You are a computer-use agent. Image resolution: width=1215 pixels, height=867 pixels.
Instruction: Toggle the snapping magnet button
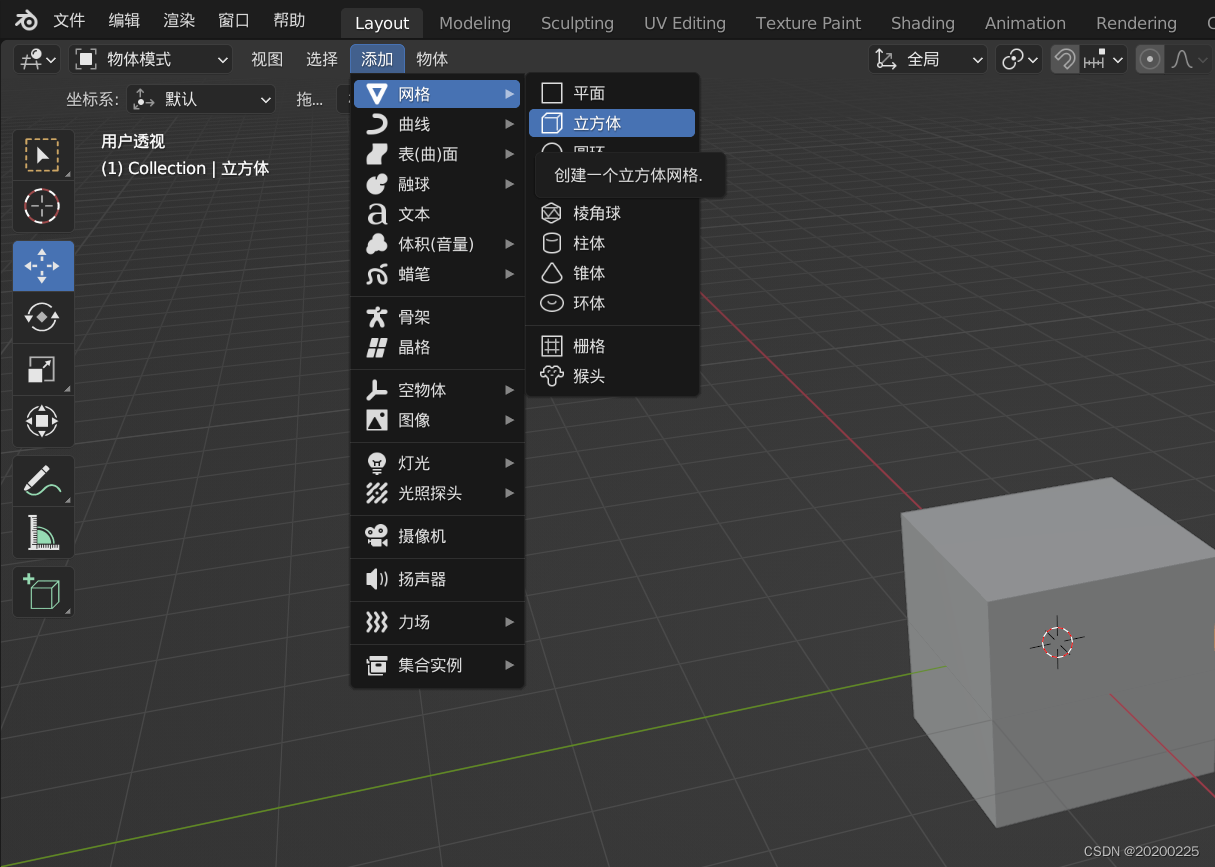pyautogui.click(x=1065, y=60)
